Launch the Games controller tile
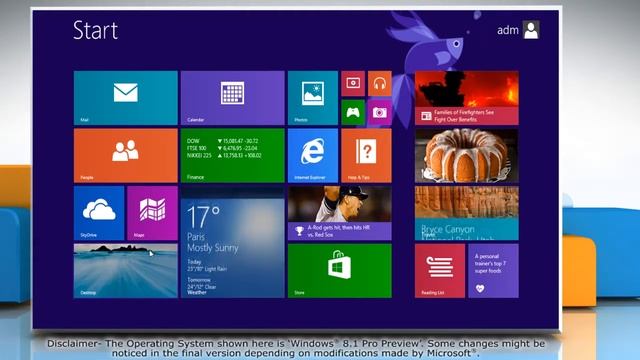640x360 pixels. pyautogui.click(x=353, y=112)
